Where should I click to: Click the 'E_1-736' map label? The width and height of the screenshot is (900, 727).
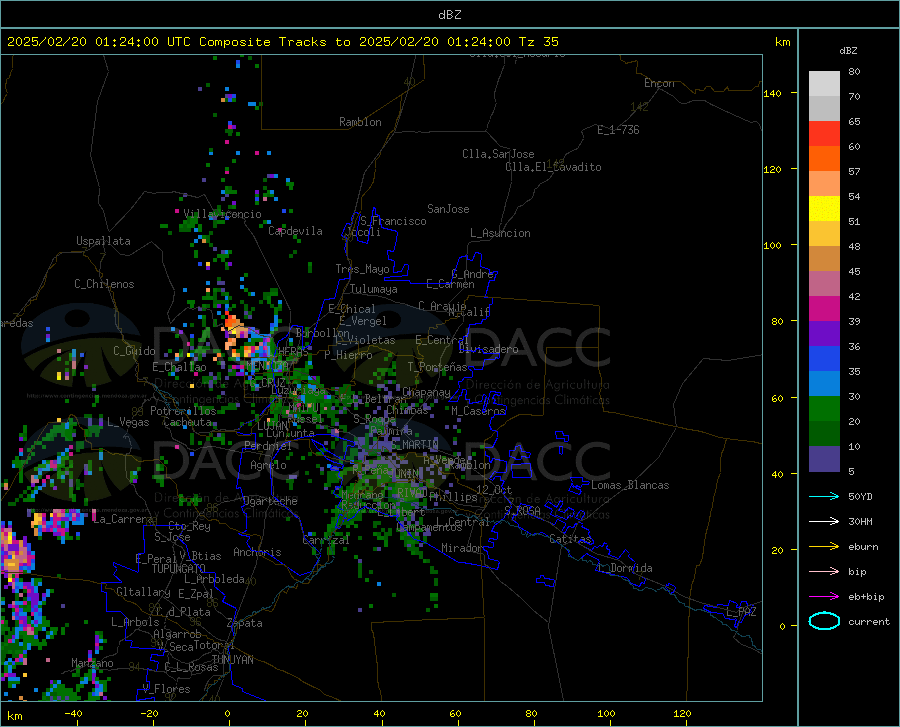click(618, 130)
